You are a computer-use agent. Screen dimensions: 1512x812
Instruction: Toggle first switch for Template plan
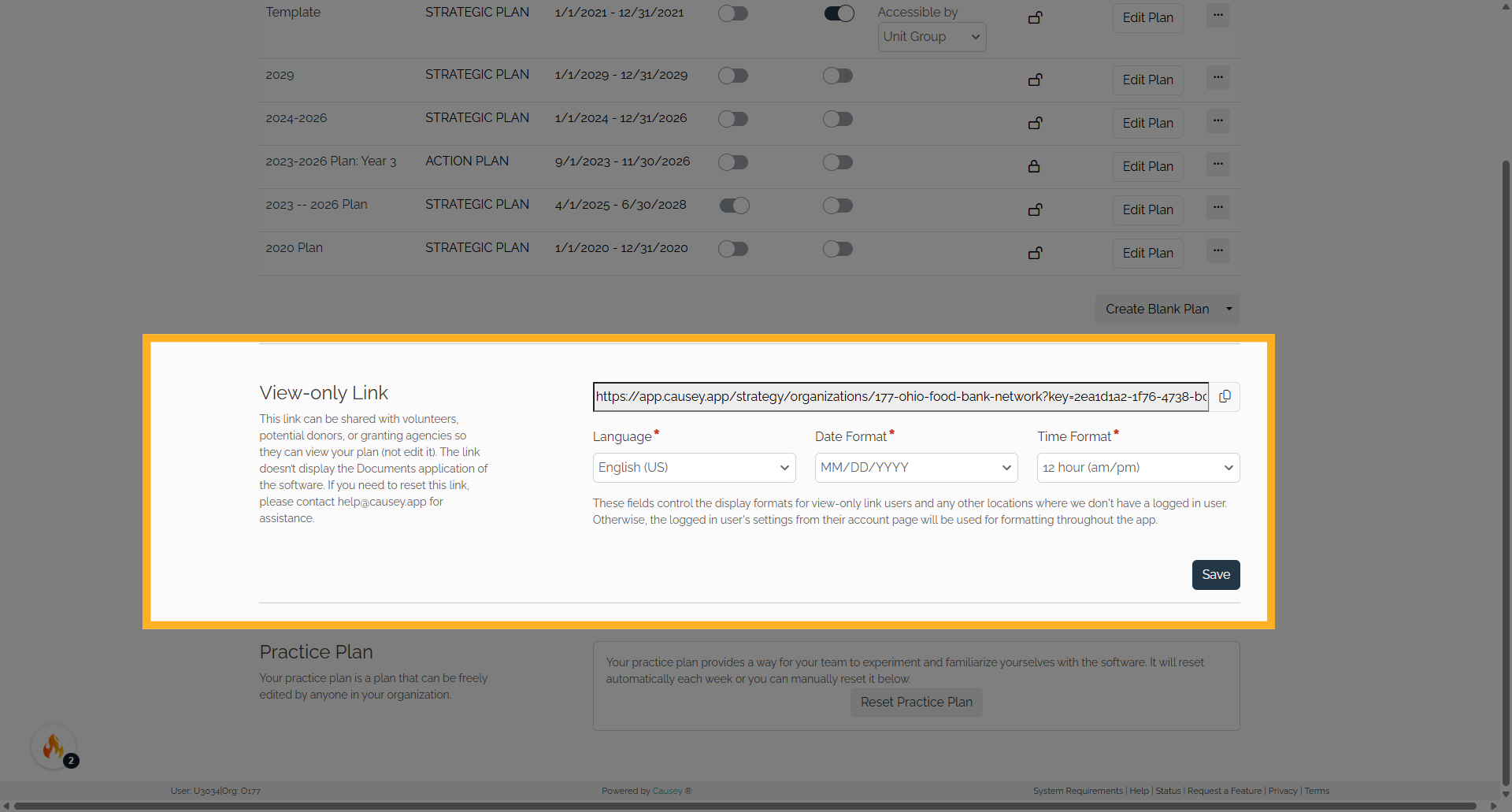733,13
